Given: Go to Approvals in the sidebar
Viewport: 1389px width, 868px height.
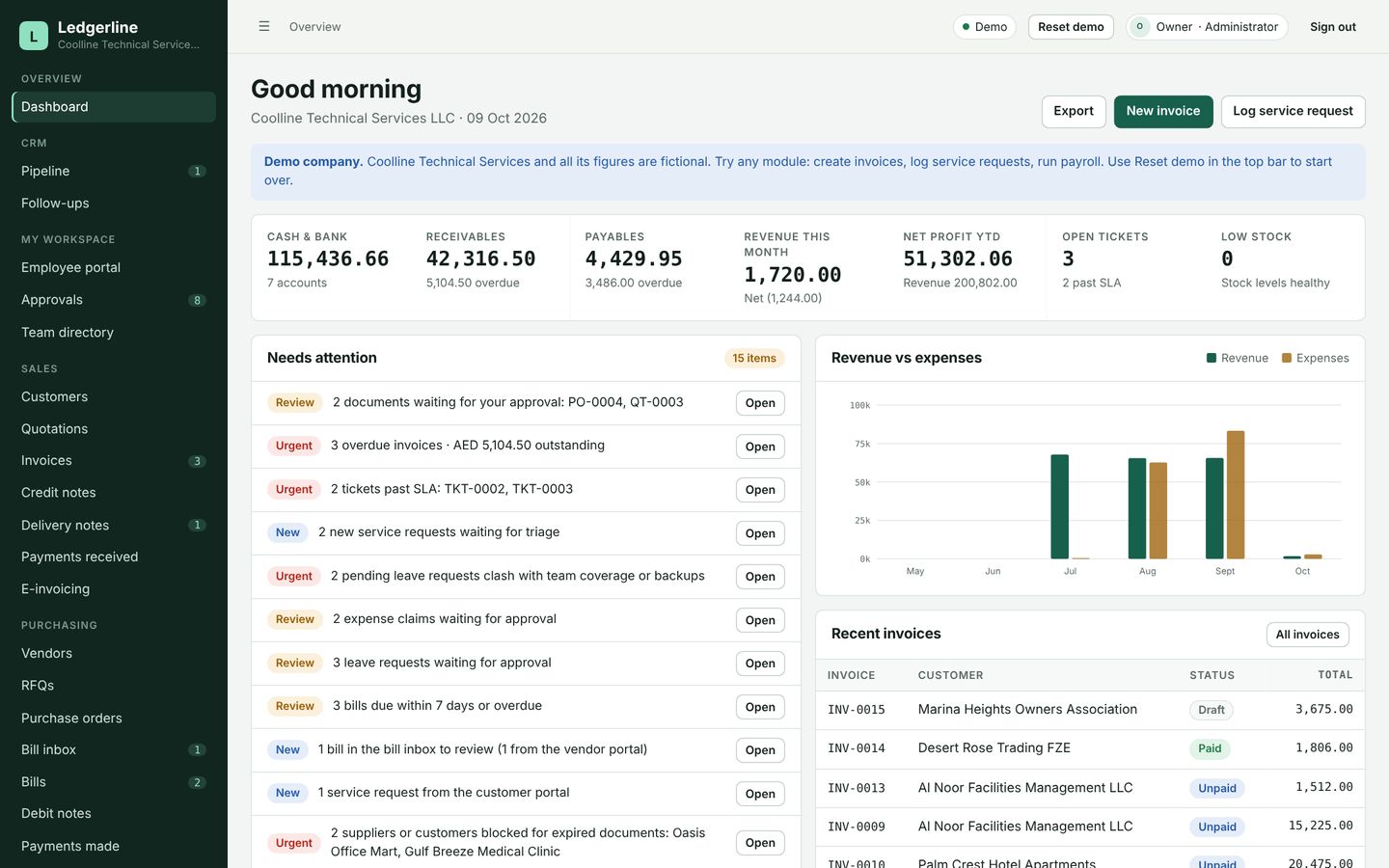Looking at the screenshot, I should pyautogui.click(x=114, y=300).
